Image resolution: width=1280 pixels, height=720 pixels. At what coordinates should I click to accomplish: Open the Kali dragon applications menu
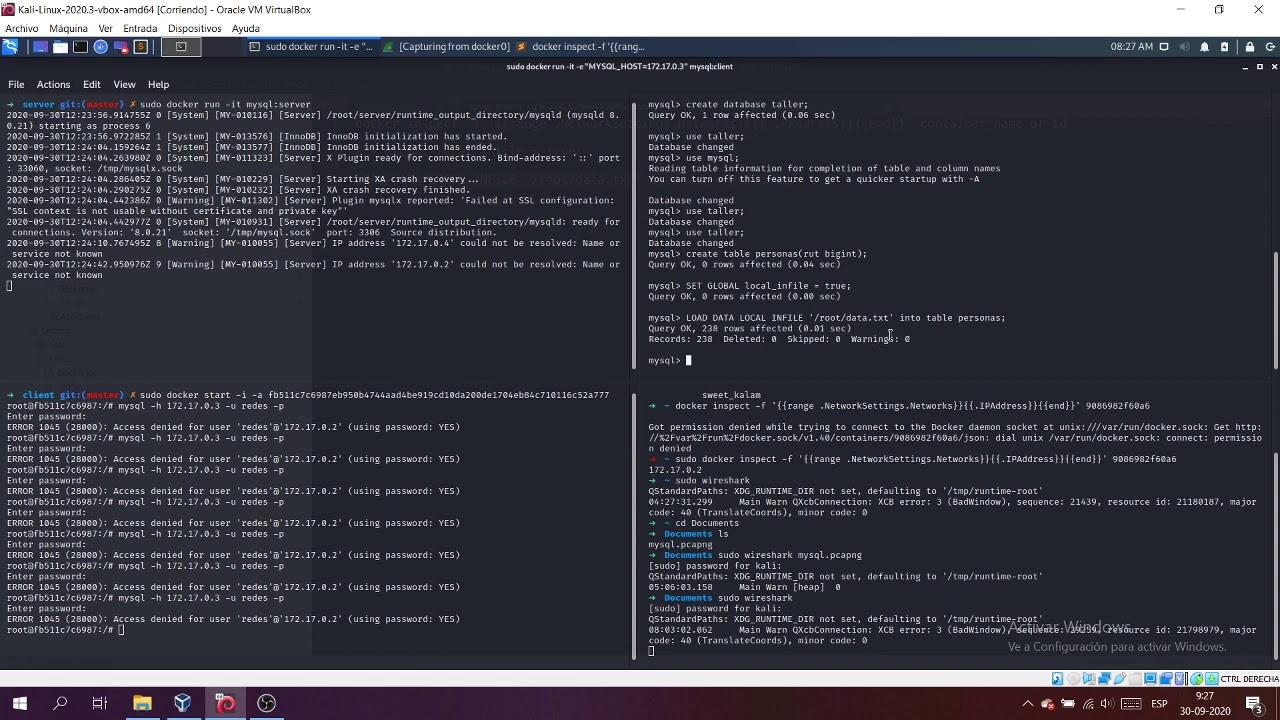click(x=10, y=47)
